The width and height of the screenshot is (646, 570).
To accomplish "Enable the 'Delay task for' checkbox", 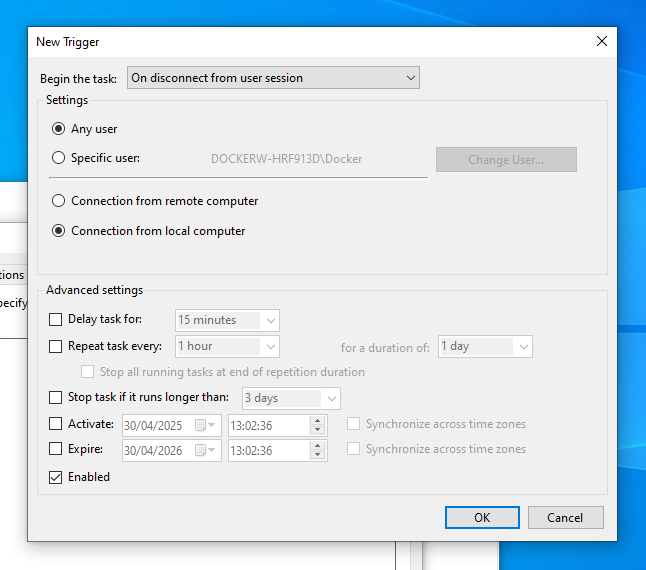I will click(56, 320).
